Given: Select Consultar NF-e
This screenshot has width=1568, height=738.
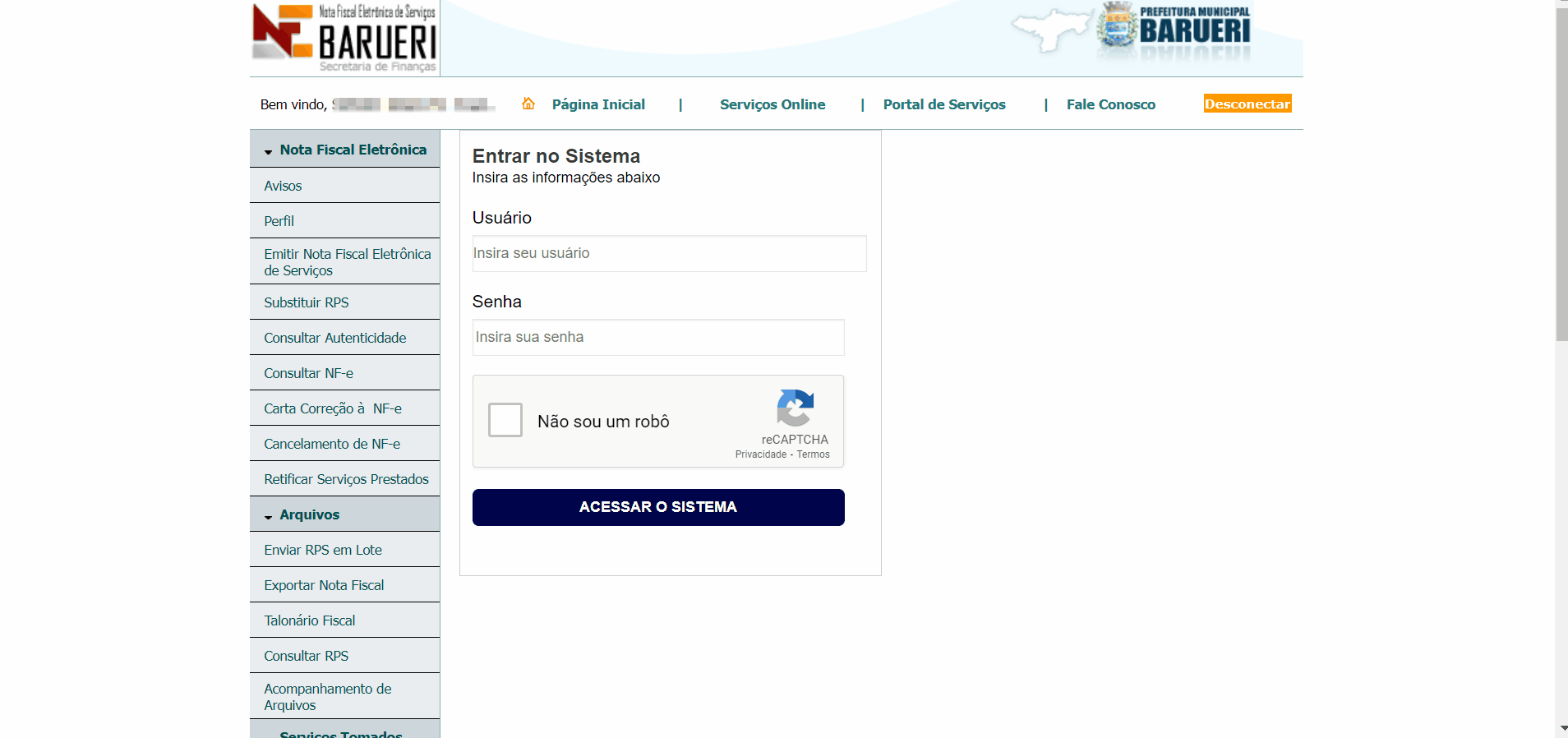Looking at the screenshot, I should tap(344, 373).
